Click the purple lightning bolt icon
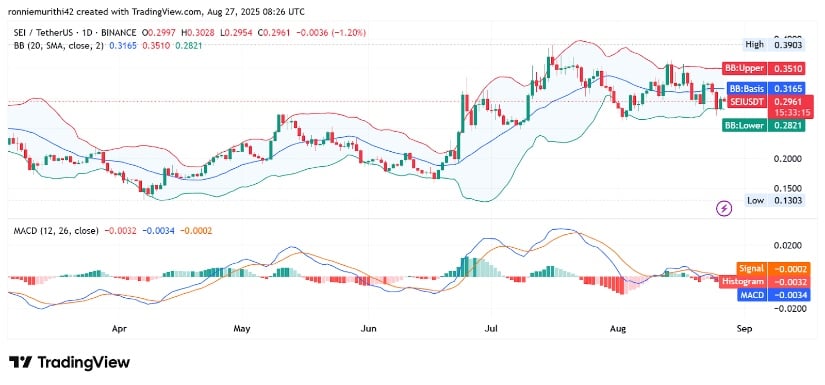Image resolution: width=825 pixels, height=385 pixels. coord(725,209)
